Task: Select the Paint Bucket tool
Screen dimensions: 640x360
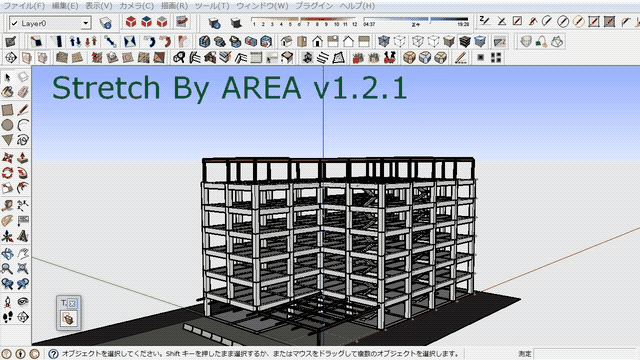Action: [7, 92]
